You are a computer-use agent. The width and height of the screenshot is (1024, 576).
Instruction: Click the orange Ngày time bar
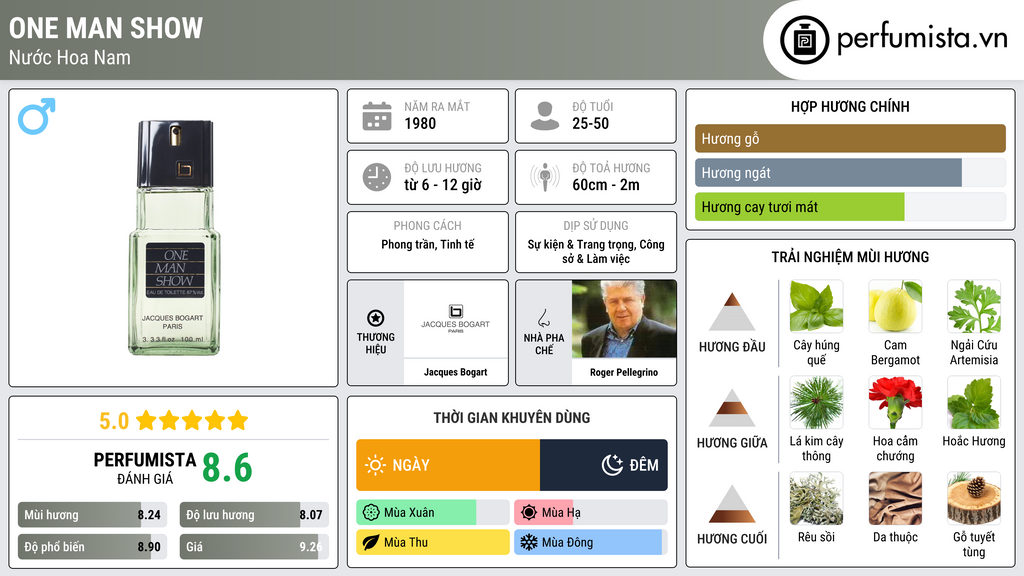point(448,465)
